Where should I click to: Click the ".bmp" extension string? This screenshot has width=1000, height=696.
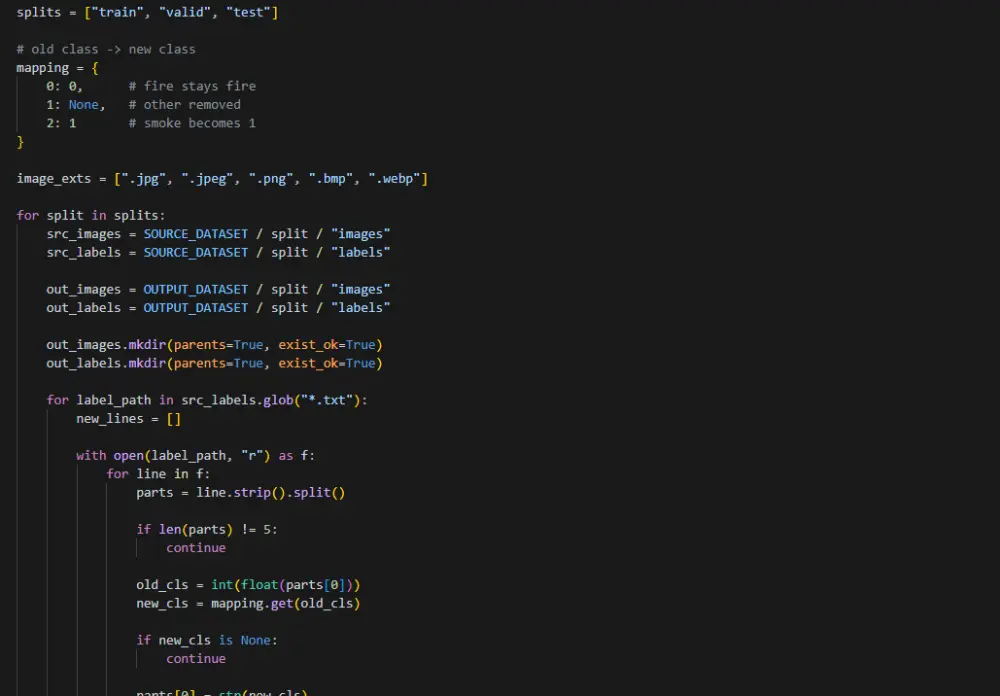coord(331,179)
